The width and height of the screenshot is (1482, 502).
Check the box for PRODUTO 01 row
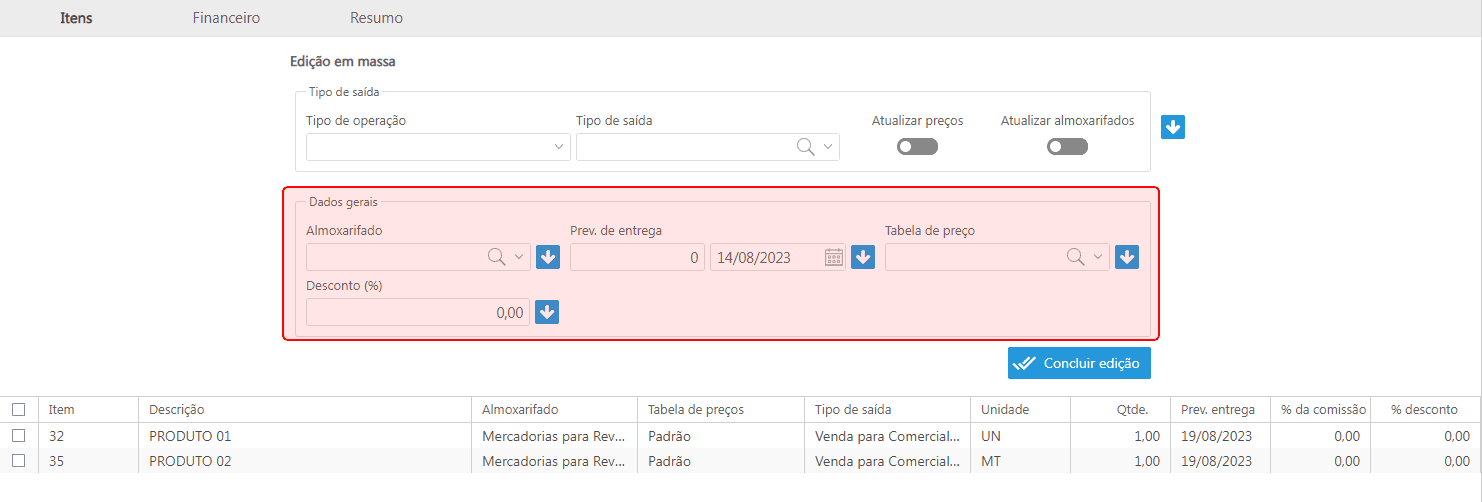coord(18,436)
